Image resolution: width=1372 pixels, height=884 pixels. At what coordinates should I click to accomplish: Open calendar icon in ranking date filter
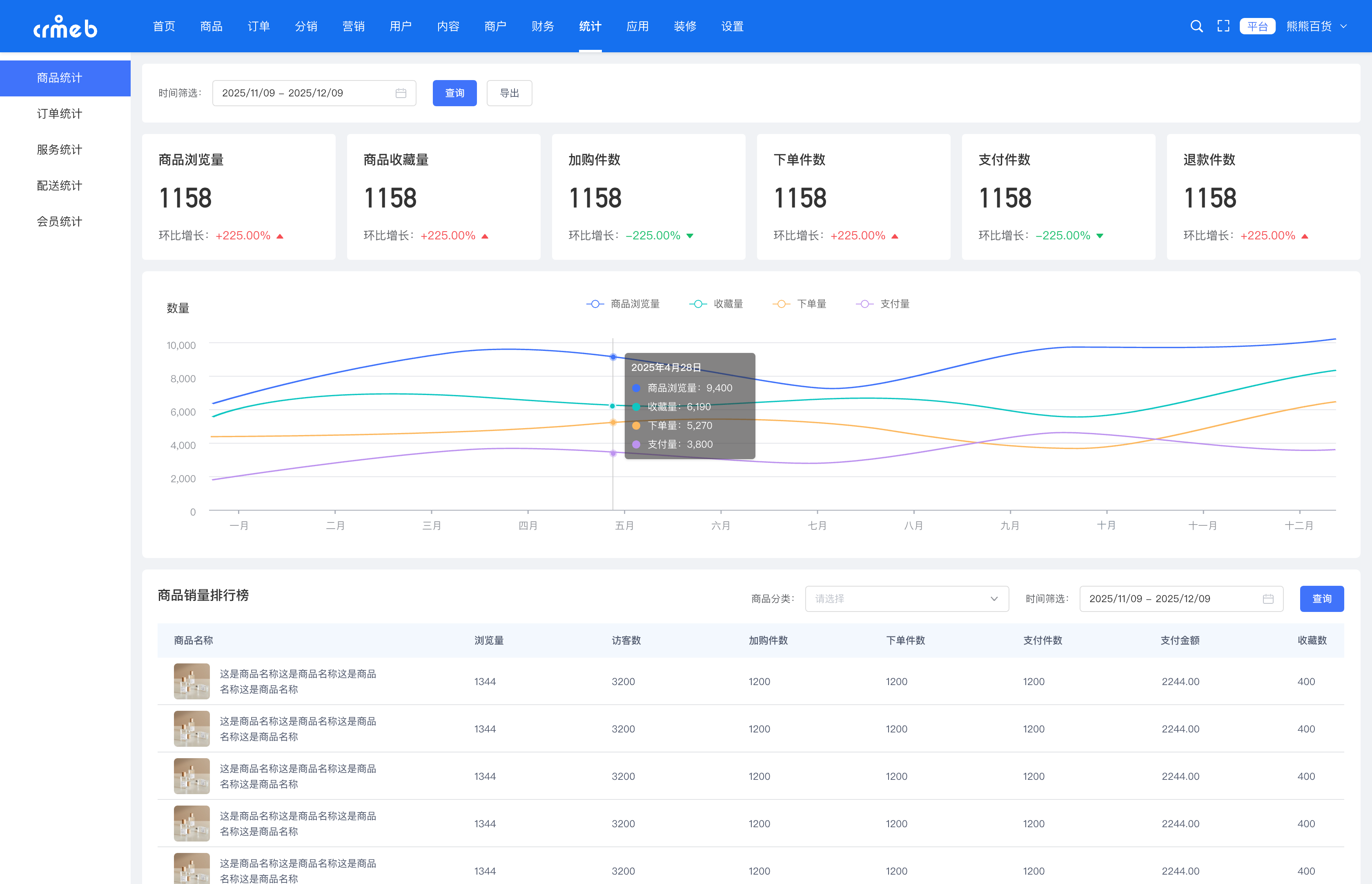(x=1268, y=599)
